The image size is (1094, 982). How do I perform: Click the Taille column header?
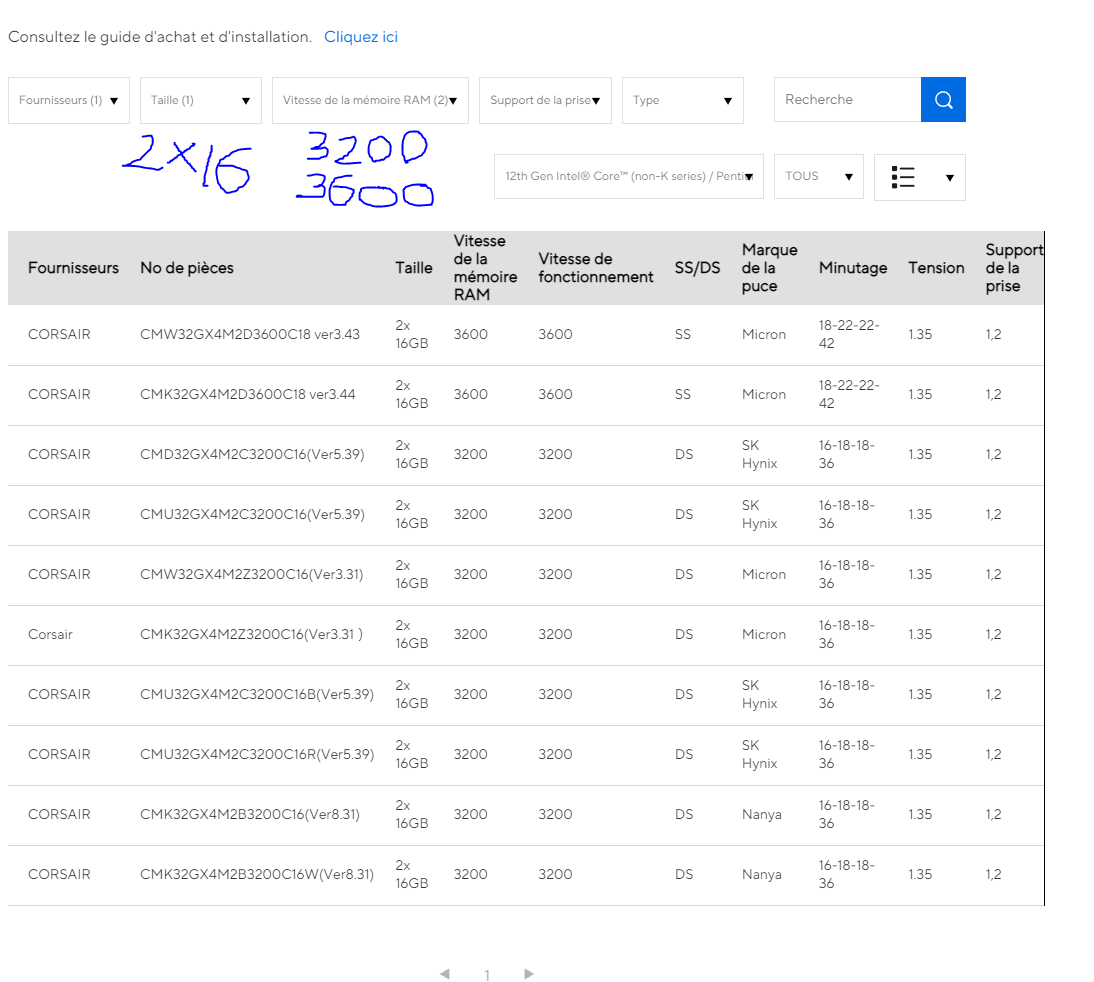[414, 268]
